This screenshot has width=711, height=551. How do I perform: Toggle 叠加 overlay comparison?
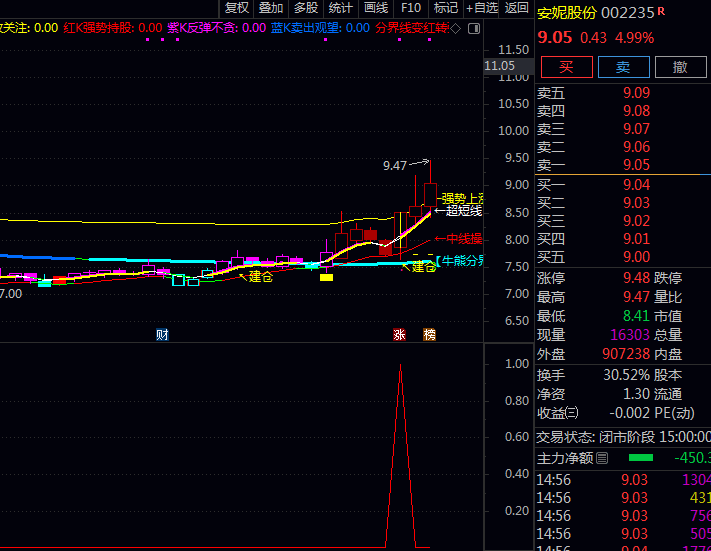pyautogui.click(x=271, y=8)
